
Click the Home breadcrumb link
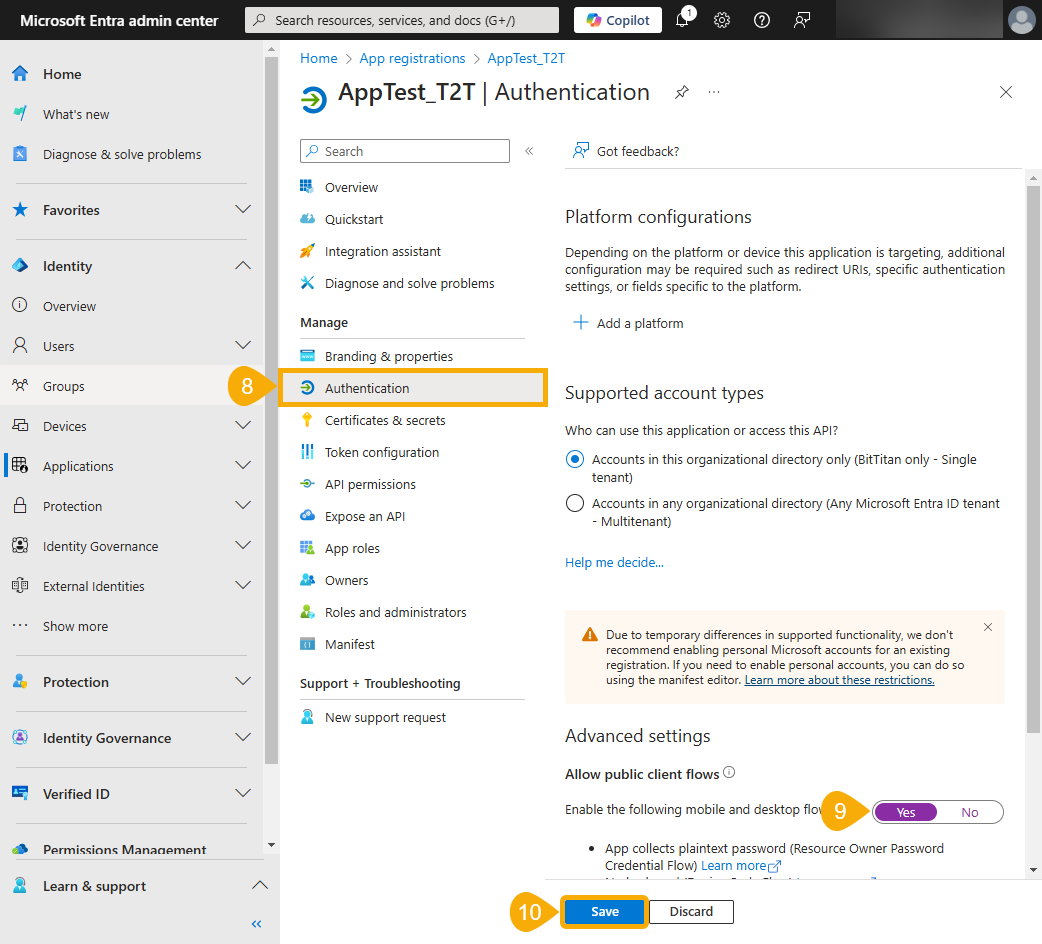318,58
